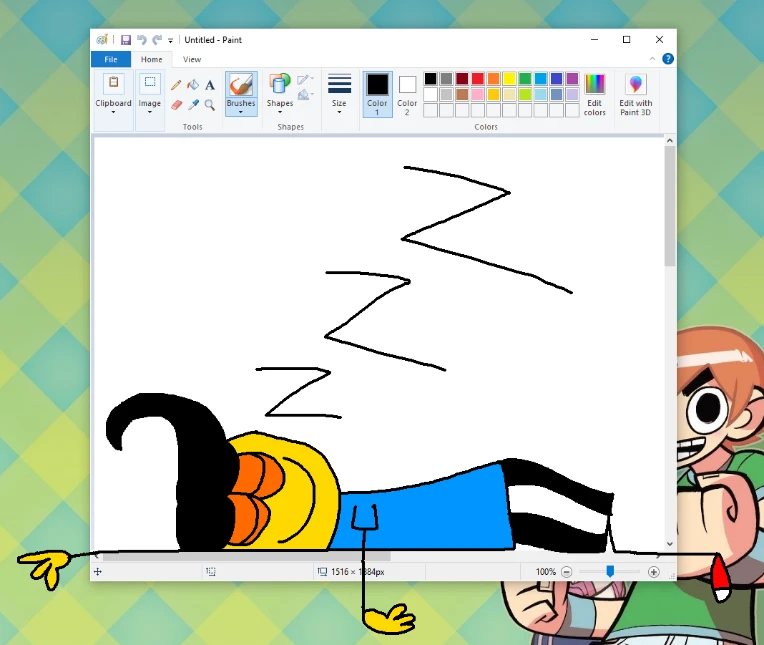Collapse the ribbon using the chevron arrow
Viewport: 764px width, 645px height.
coord(654,59)
